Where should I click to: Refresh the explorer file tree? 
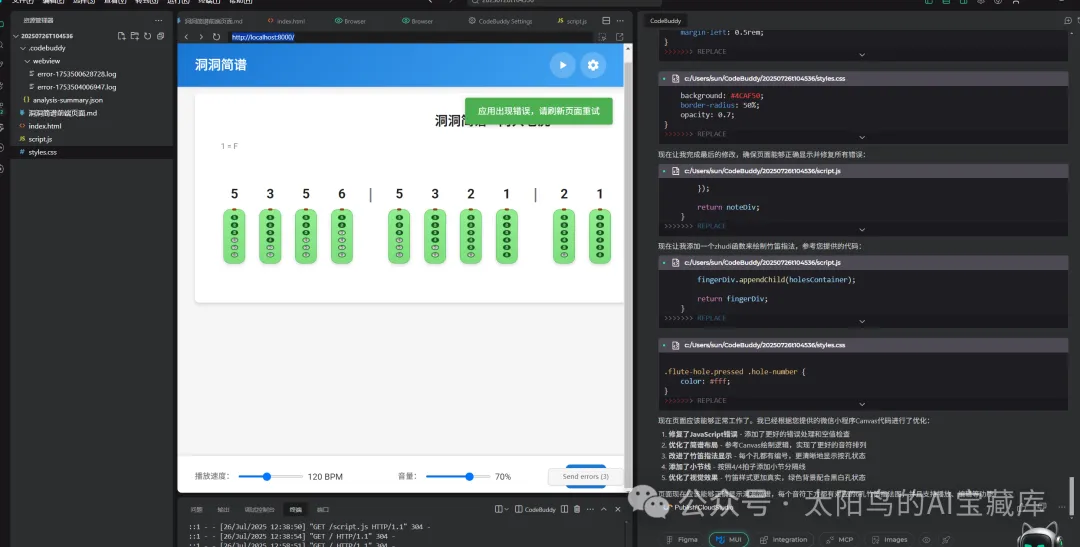coord(147,36)
